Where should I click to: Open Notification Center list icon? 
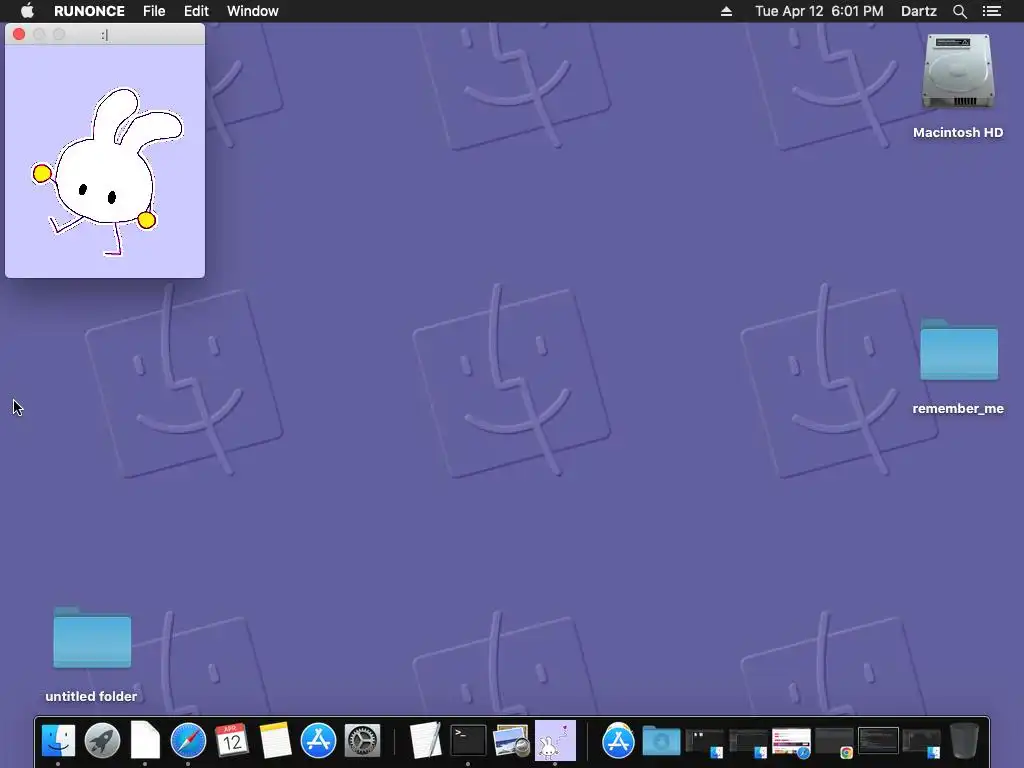[x=992, y=11]
